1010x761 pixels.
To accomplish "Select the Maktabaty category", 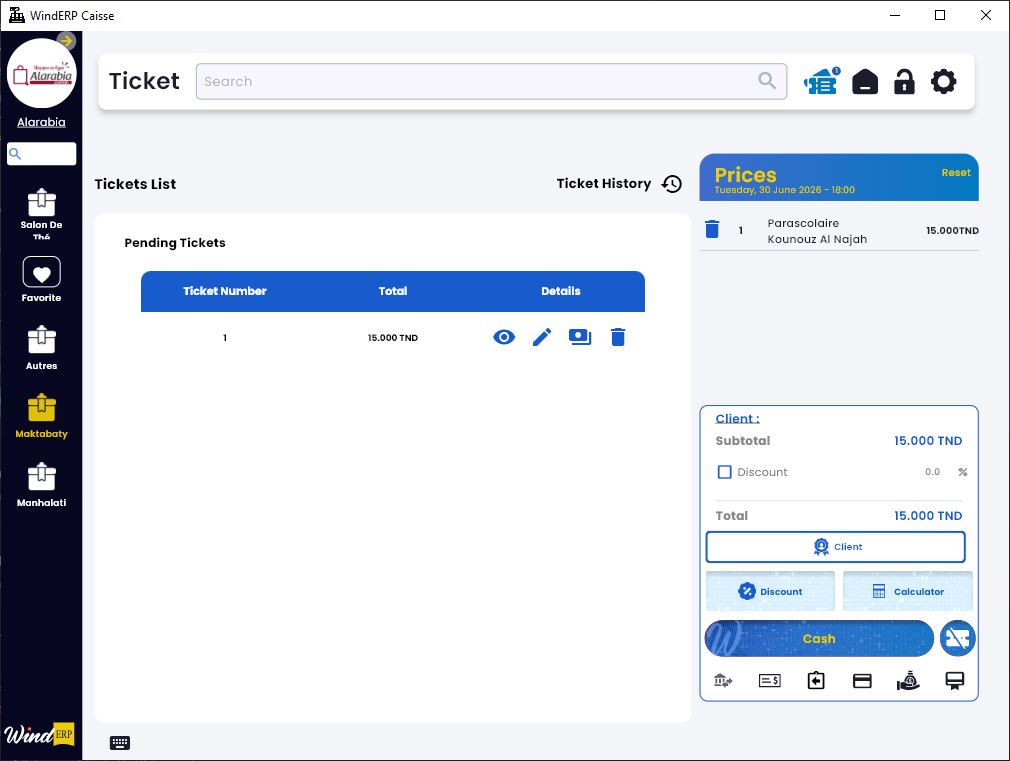I will pyautogui.click(x=41, y=416).
